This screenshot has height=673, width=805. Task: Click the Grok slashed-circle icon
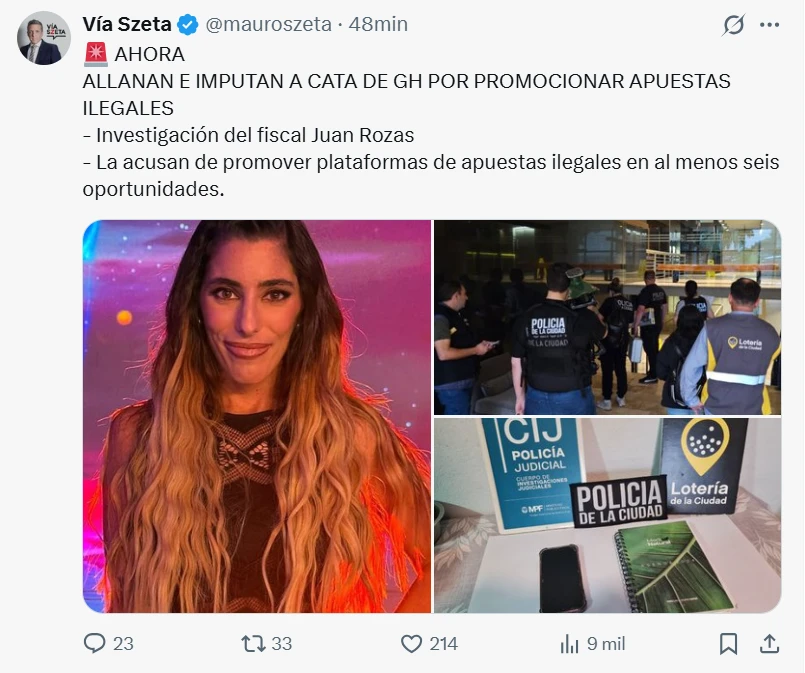pyautogui.click(x=733, y=25)
